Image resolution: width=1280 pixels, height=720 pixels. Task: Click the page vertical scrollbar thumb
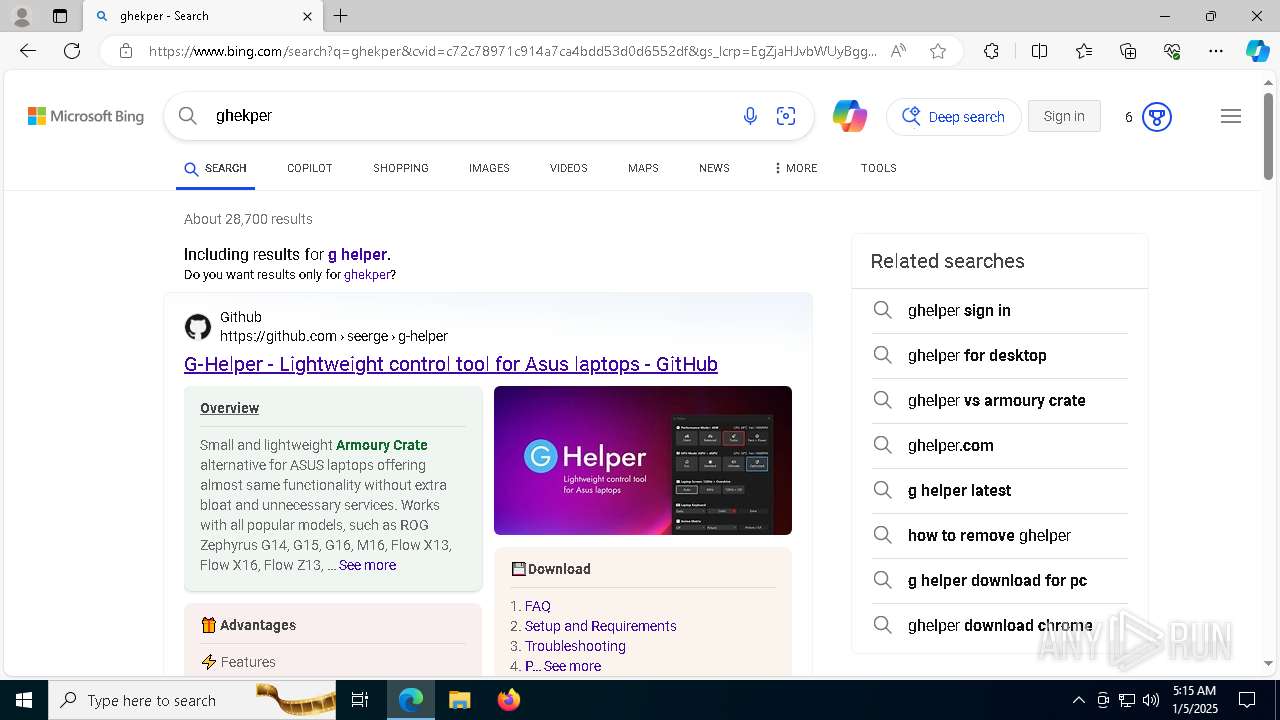tap(1268, 136)
